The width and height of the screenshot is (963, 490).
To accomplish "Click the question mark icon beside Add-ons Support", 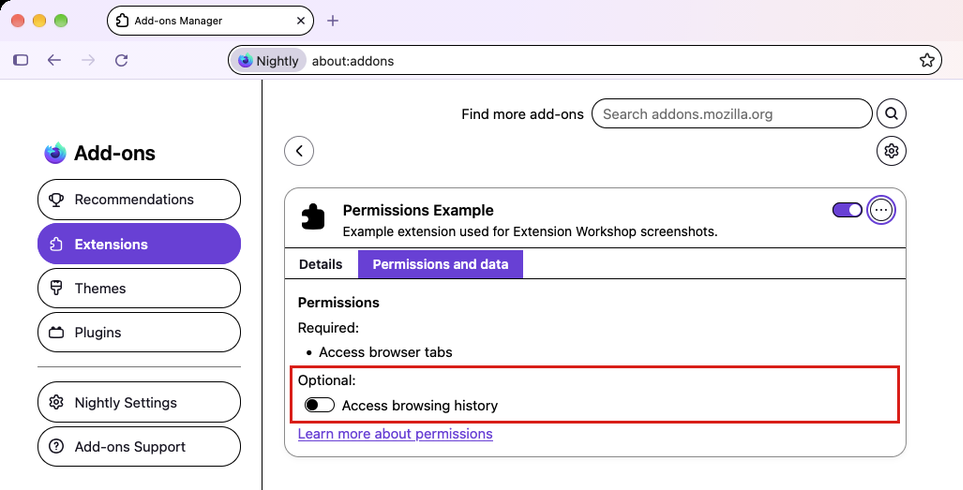I will tap(57, 446).
